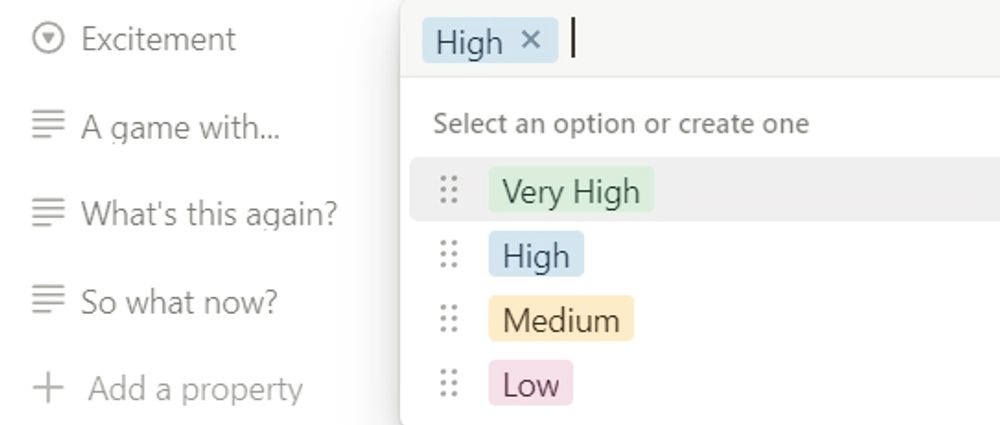Screen dimensions: 1000x425
Task: Click the Add a property label
Action: point(195,388)
